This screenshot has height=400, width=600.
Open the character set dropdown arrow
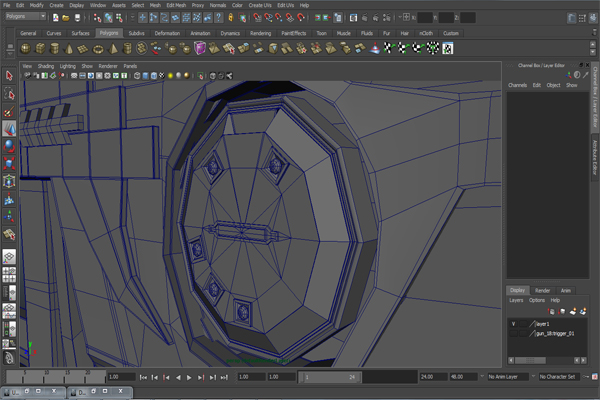pos(533,377)
